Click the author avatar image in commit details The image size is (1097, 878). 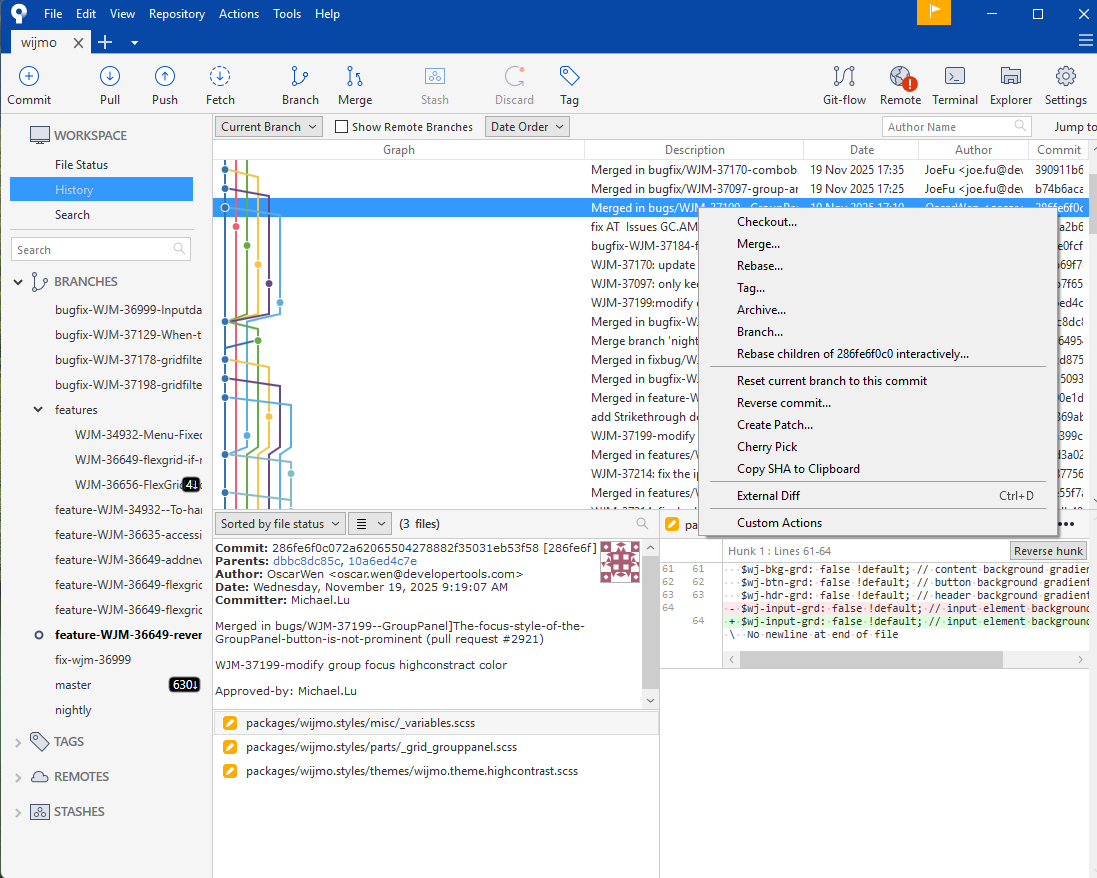tap(619, 562)
